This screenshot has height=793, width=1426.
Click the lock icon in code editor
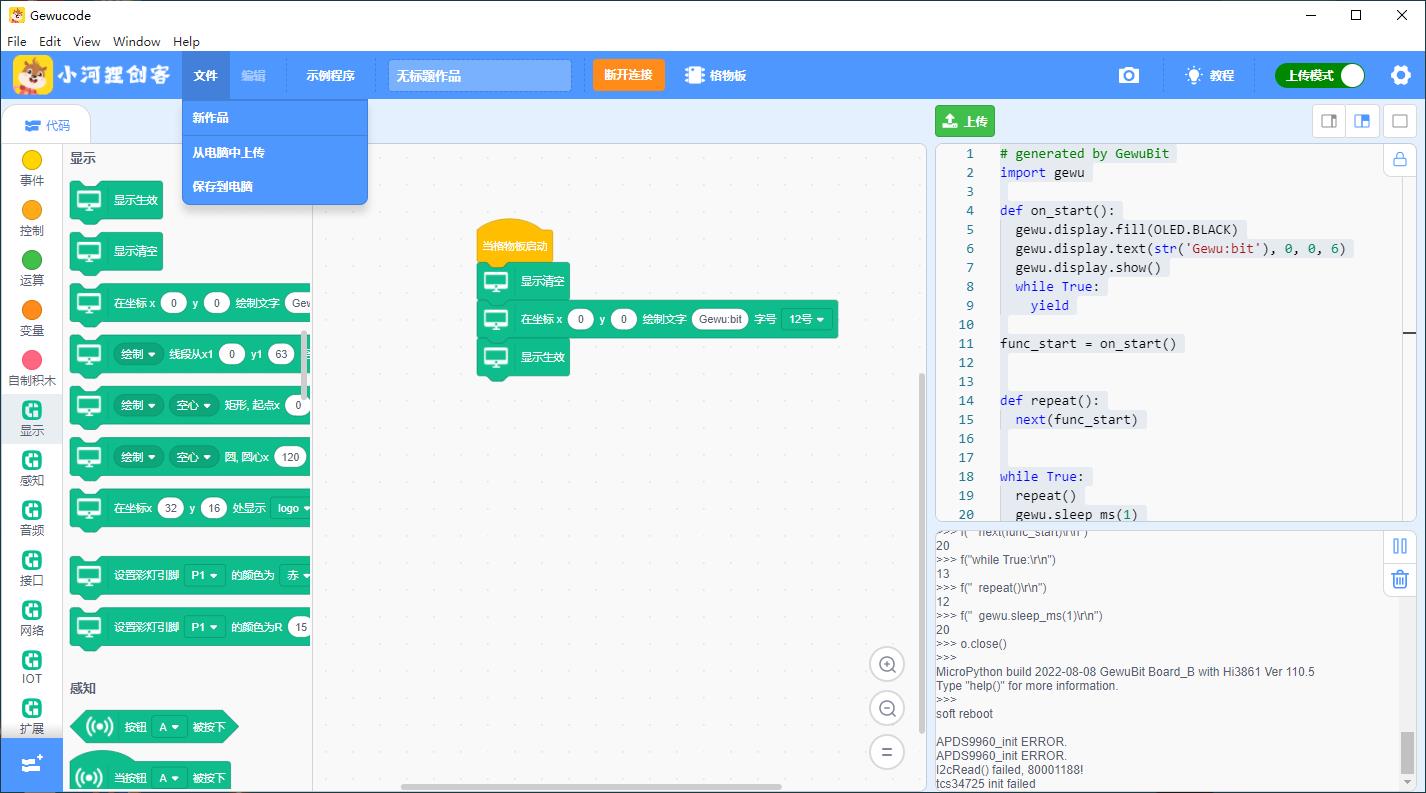click(1400, 159)
